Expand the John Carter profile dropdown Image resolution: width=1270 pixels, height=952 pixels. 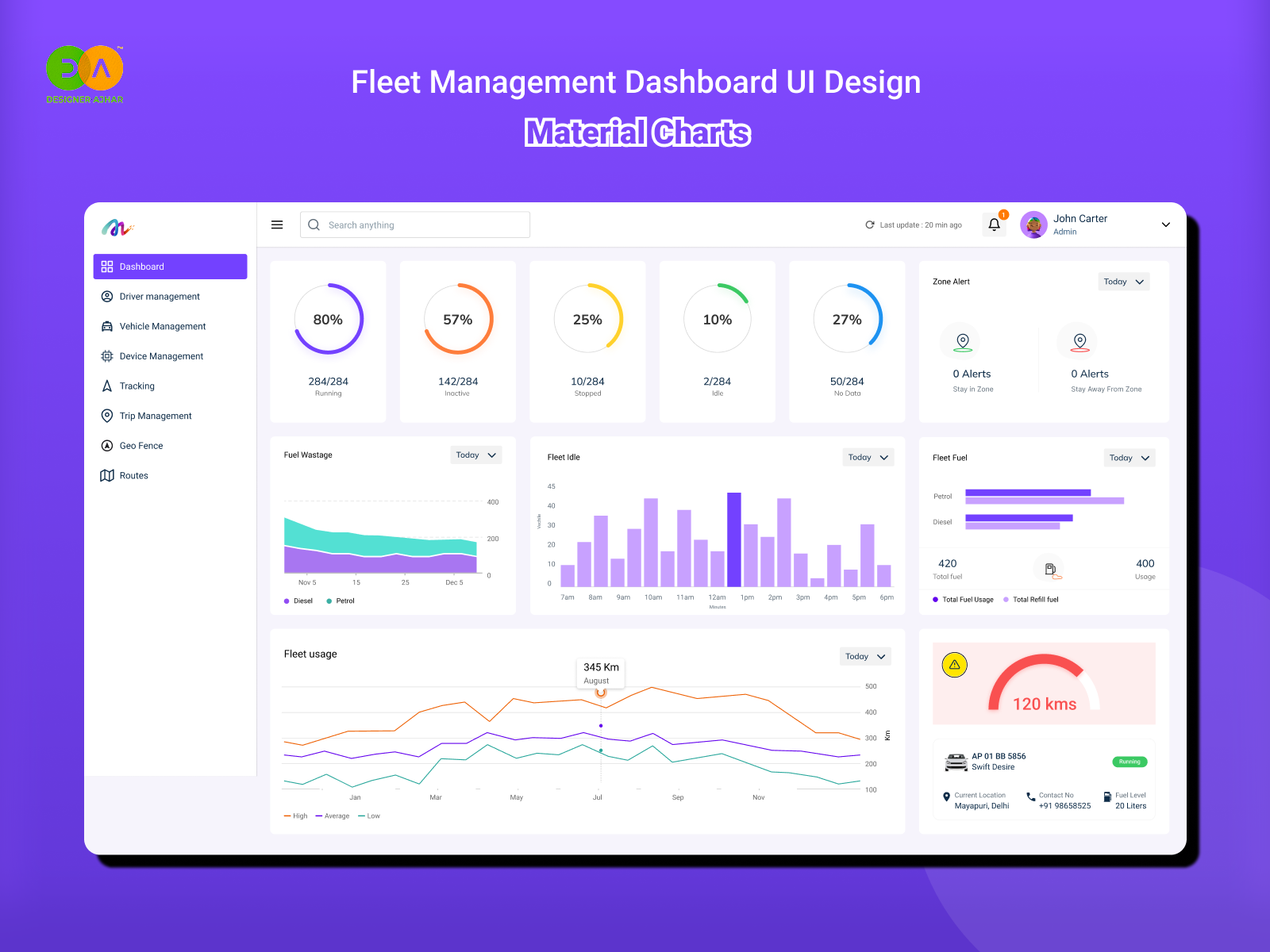[1165, 225]
